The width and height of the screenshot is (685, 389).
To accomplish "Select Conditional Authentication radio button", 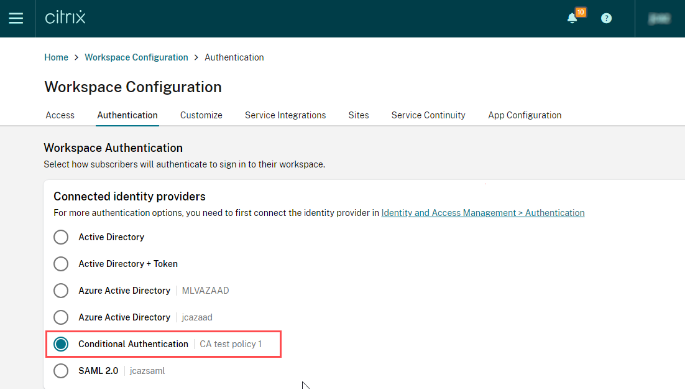I will point(61,344).
